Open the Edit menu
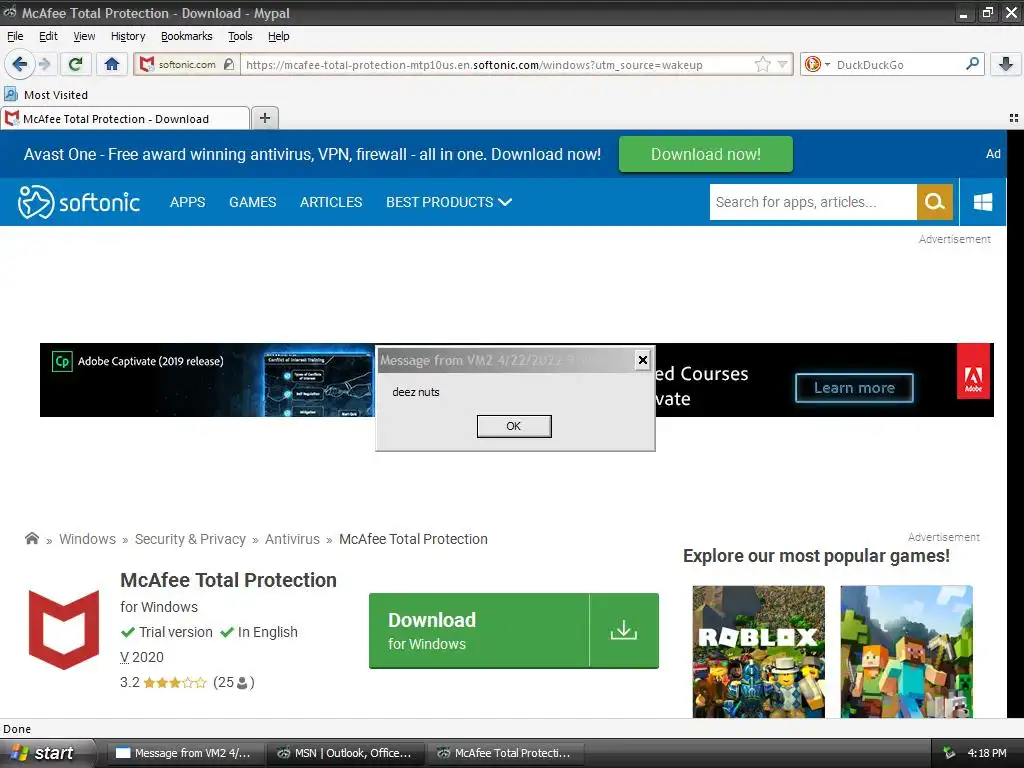This screenshot has height=768, width=1024. 48,36
